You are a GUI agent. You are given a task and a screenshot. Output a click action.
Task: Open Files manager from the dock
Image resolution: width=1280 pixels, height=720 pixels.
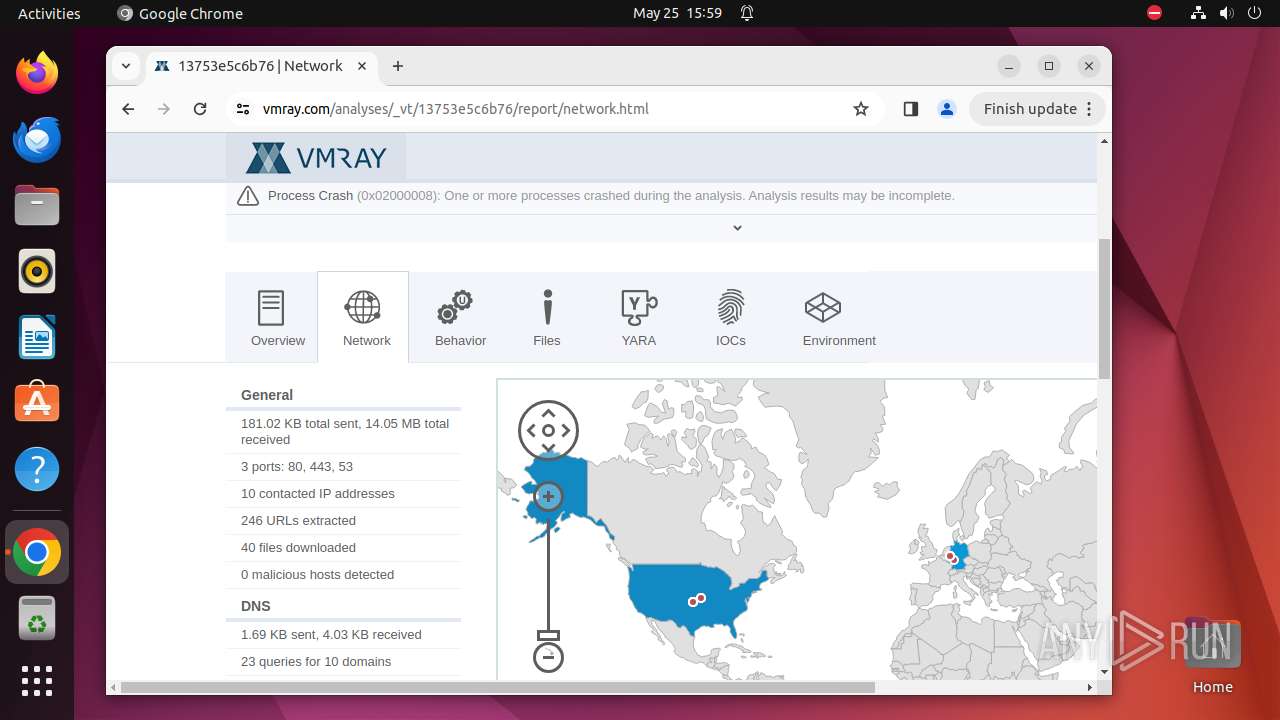[x=37, y=205]
